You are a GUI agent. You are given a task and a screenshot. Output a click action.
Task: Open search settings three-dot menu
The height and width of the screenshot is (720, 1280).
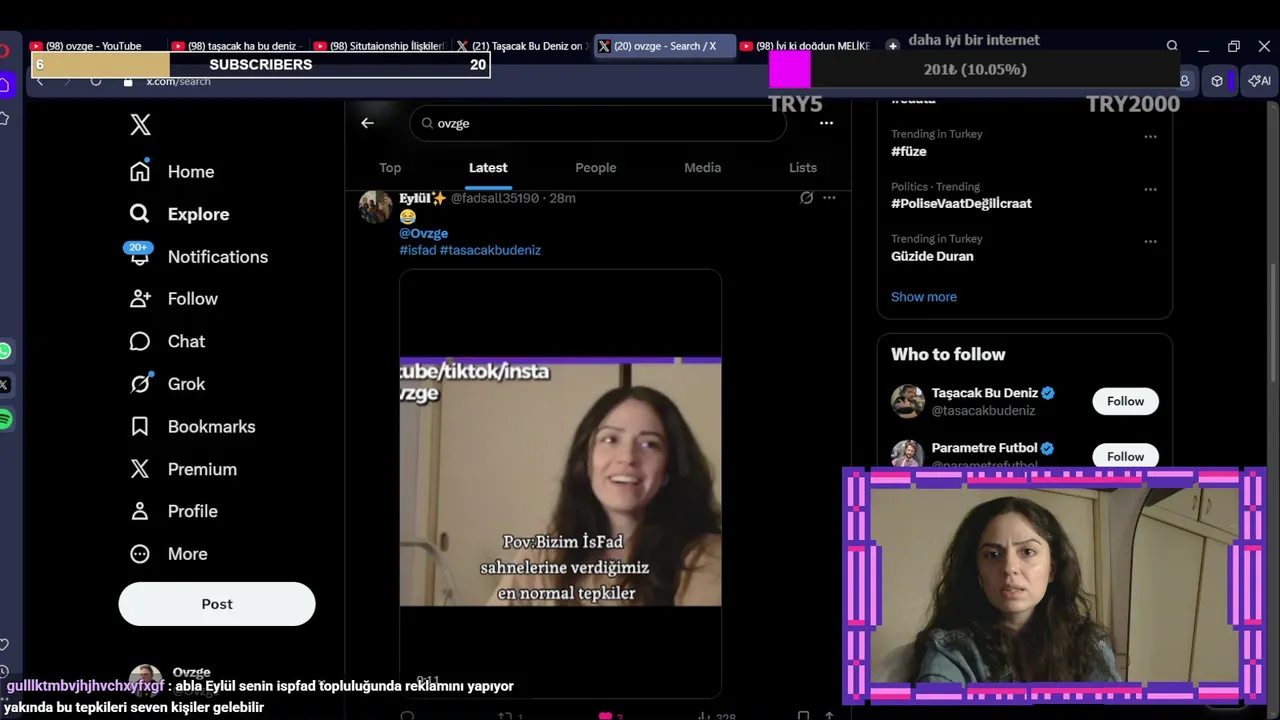coord(826,123)
